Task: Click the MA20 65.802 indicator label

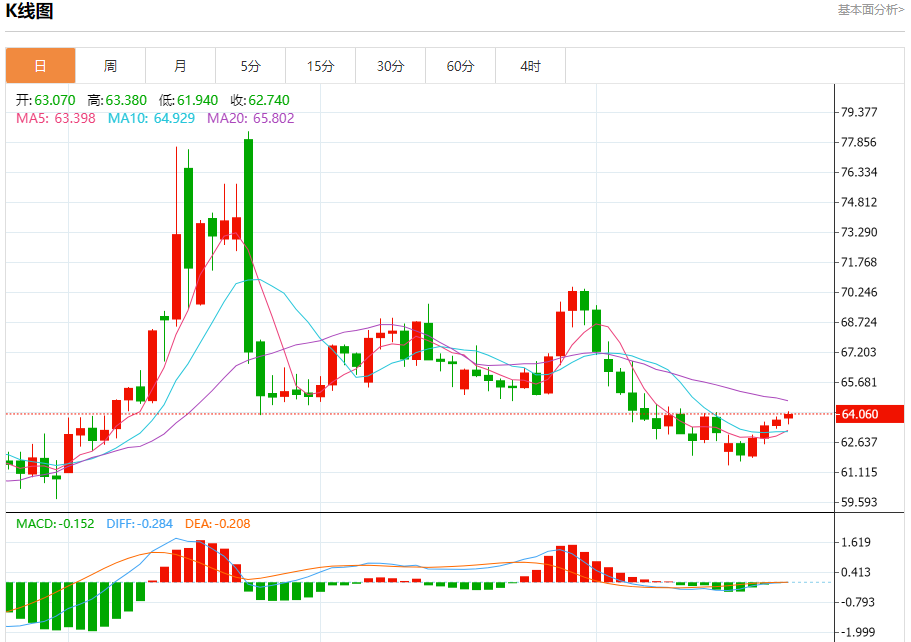Action: point(250,118)
